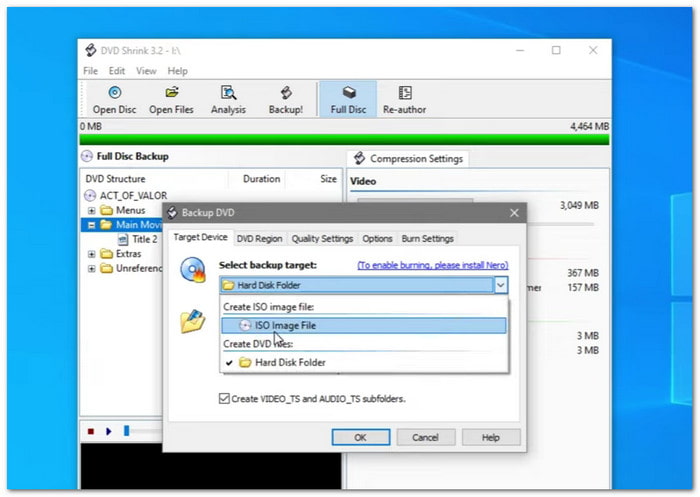
Task: Switch to Full Disc mode
Action: click(x=348, y=100)
